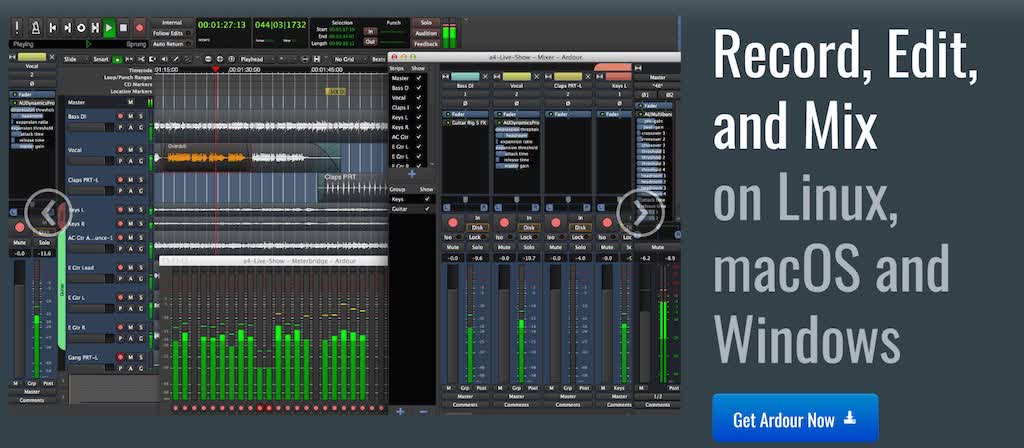
Task: Click the timecode clock 00:01:27:13
Action: click(x=221, y=24)
